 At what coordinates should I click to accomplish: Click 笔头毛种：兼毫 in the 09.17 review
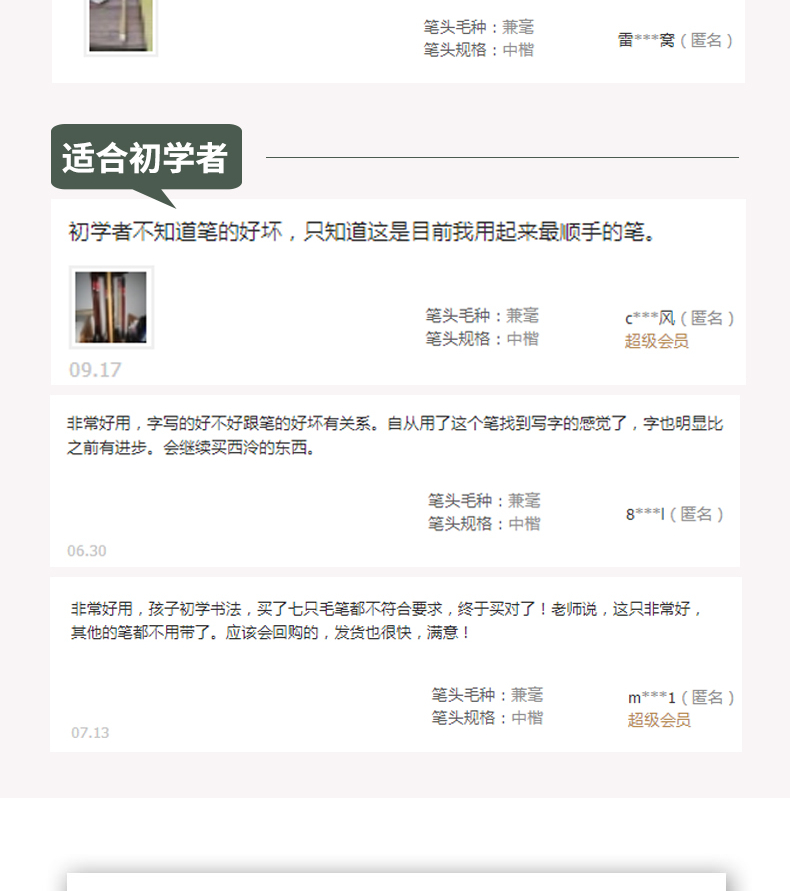coord(482,315)
